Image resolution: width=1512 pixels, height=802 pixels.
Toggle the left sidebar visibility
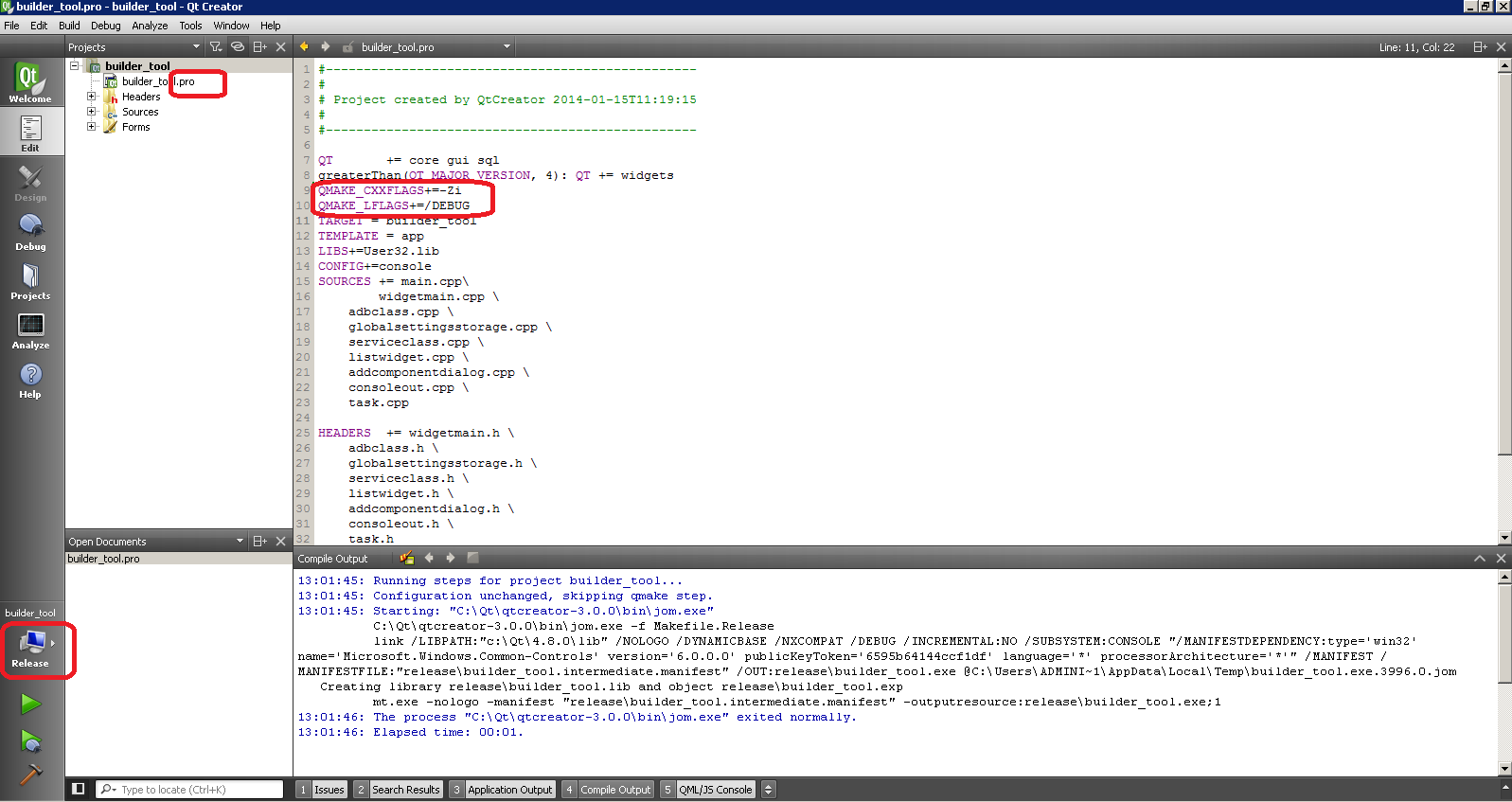click(79, 789)
